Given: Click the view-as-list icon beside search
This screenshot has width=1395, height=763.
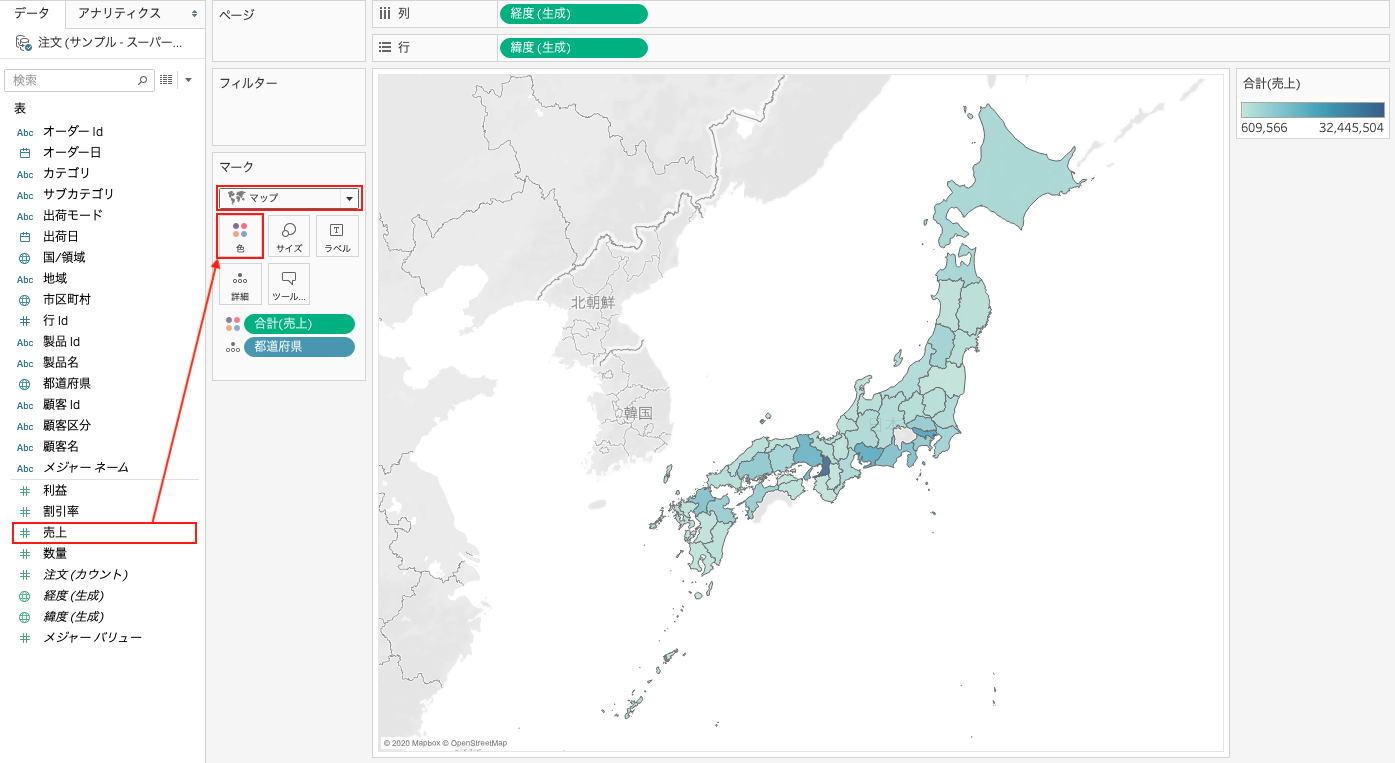Looking at the screenshot, I should point(166,80).
